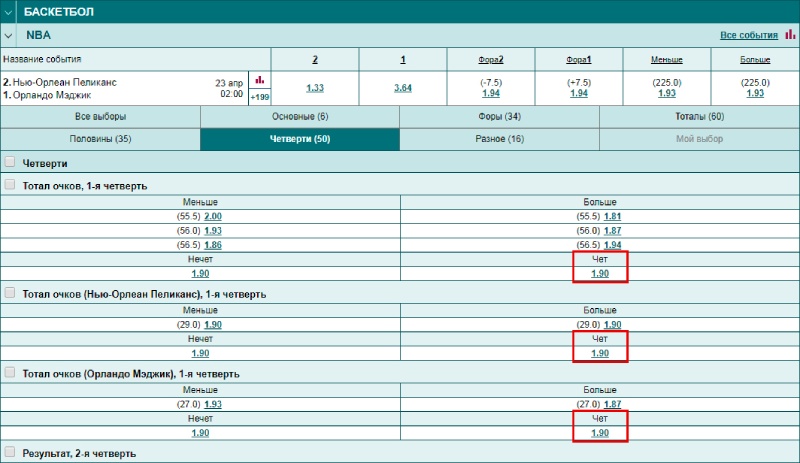Click the Больше column header link
The height and width of the screenshot is (463, 800).
[x=755, y=60]
